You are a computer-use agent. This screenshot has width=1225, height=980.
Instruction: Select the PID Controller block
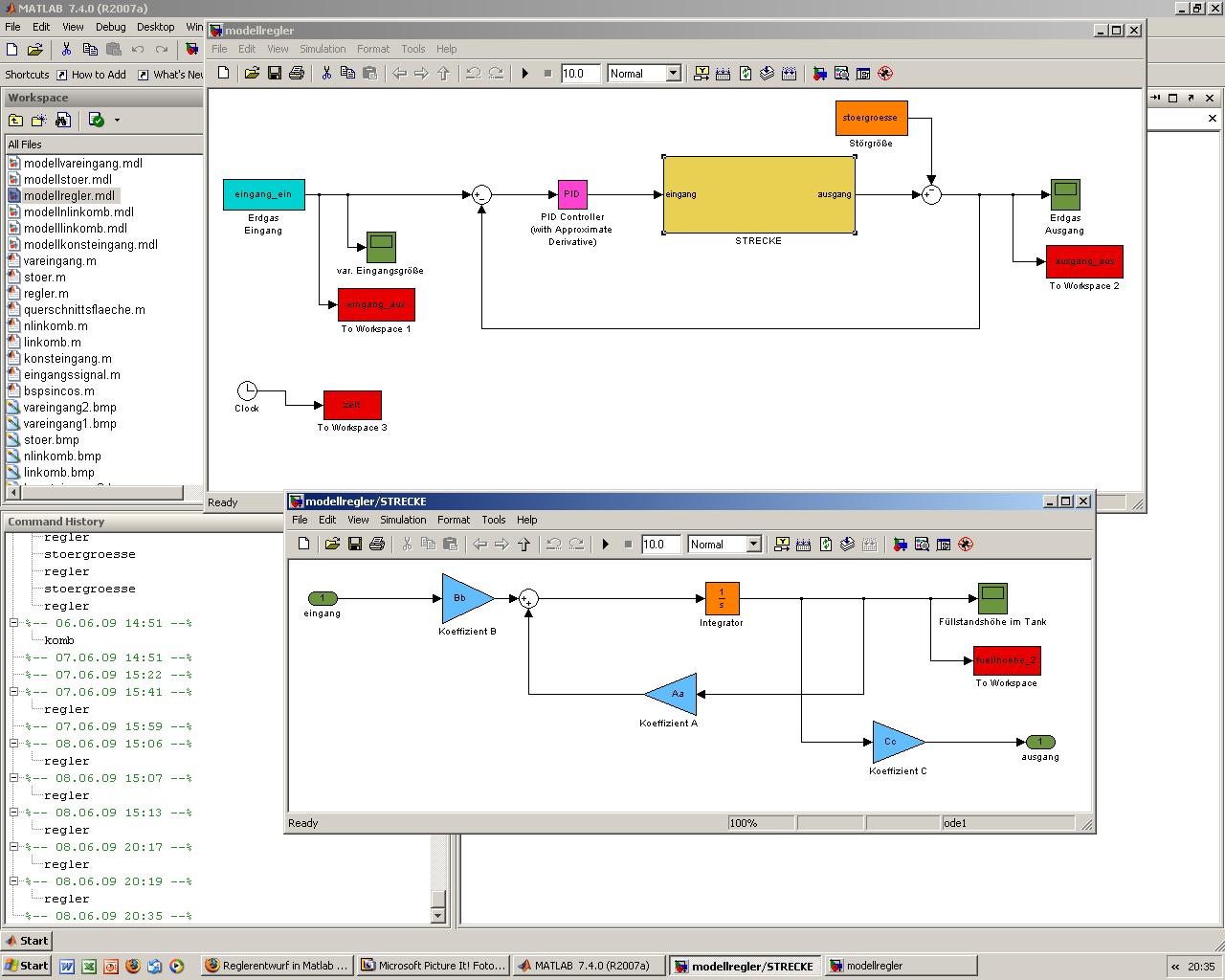point(572,194)
